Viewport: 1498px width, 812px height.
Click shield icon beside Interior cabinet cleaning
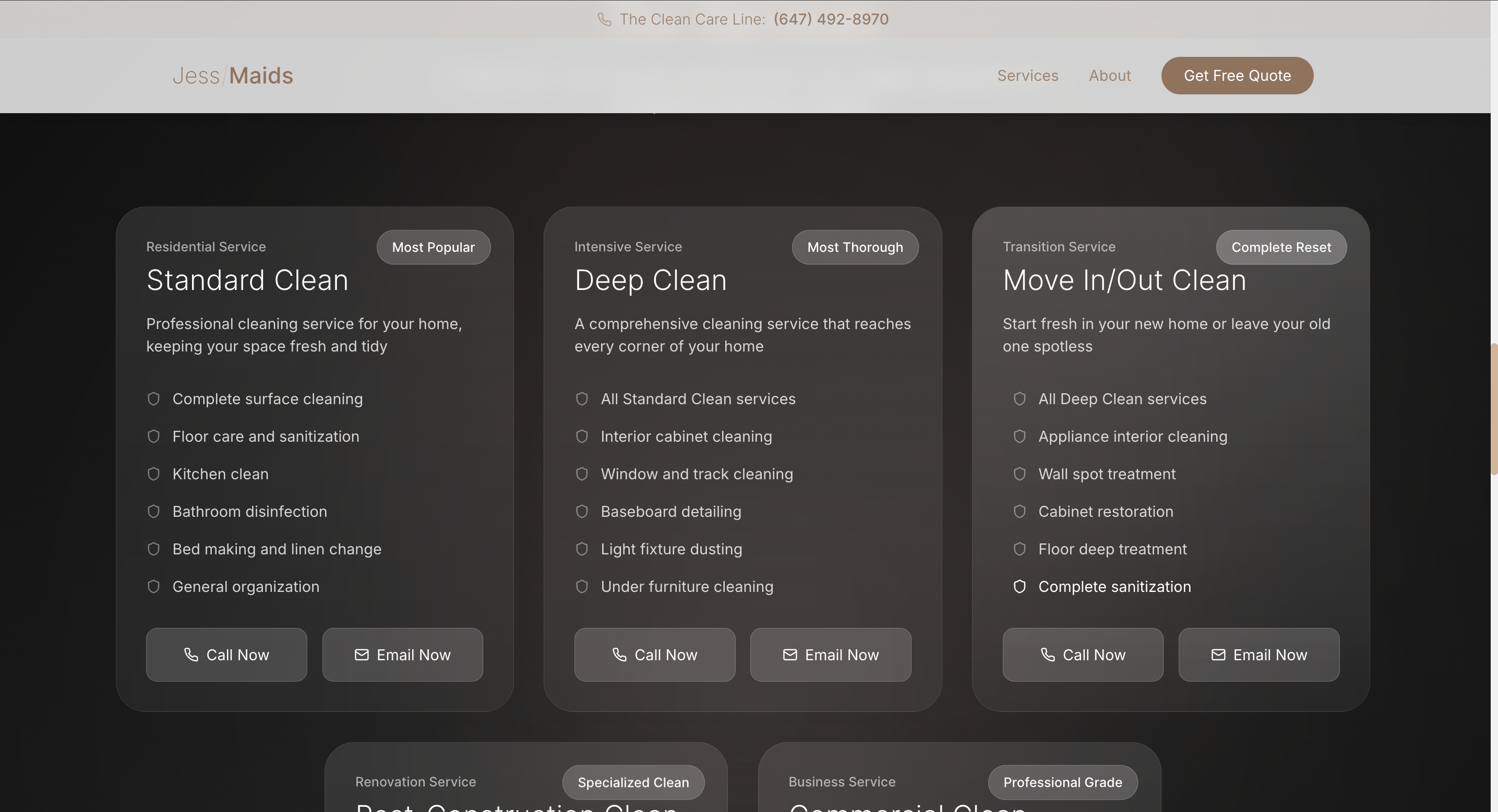pos(582,436)
